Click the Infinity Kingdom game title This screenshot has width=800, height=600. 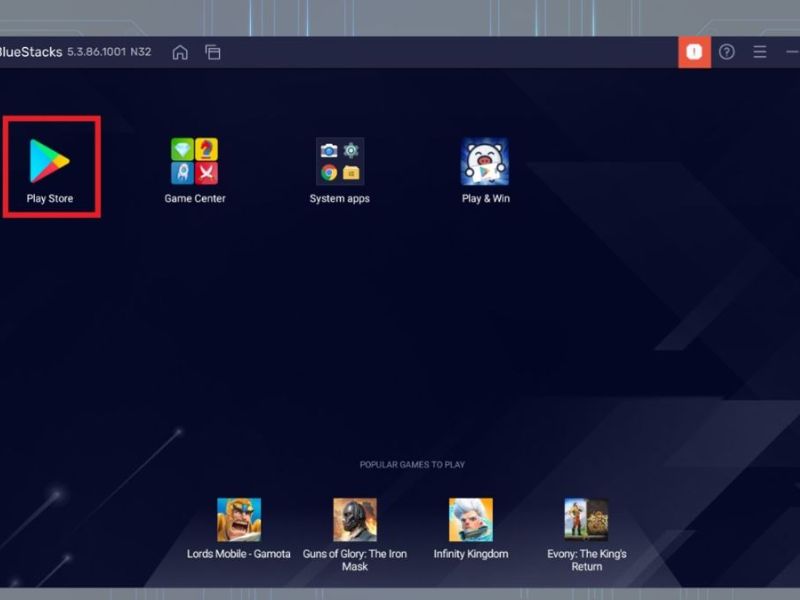pos(470,553)
